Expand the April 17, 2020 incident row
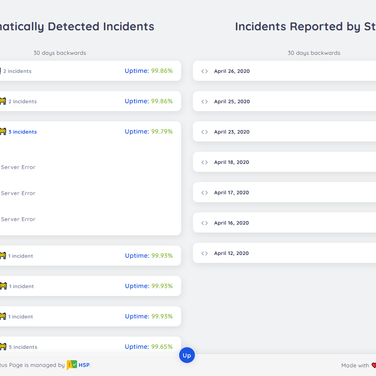Screen dimensions: 376x376 [284, 192]
